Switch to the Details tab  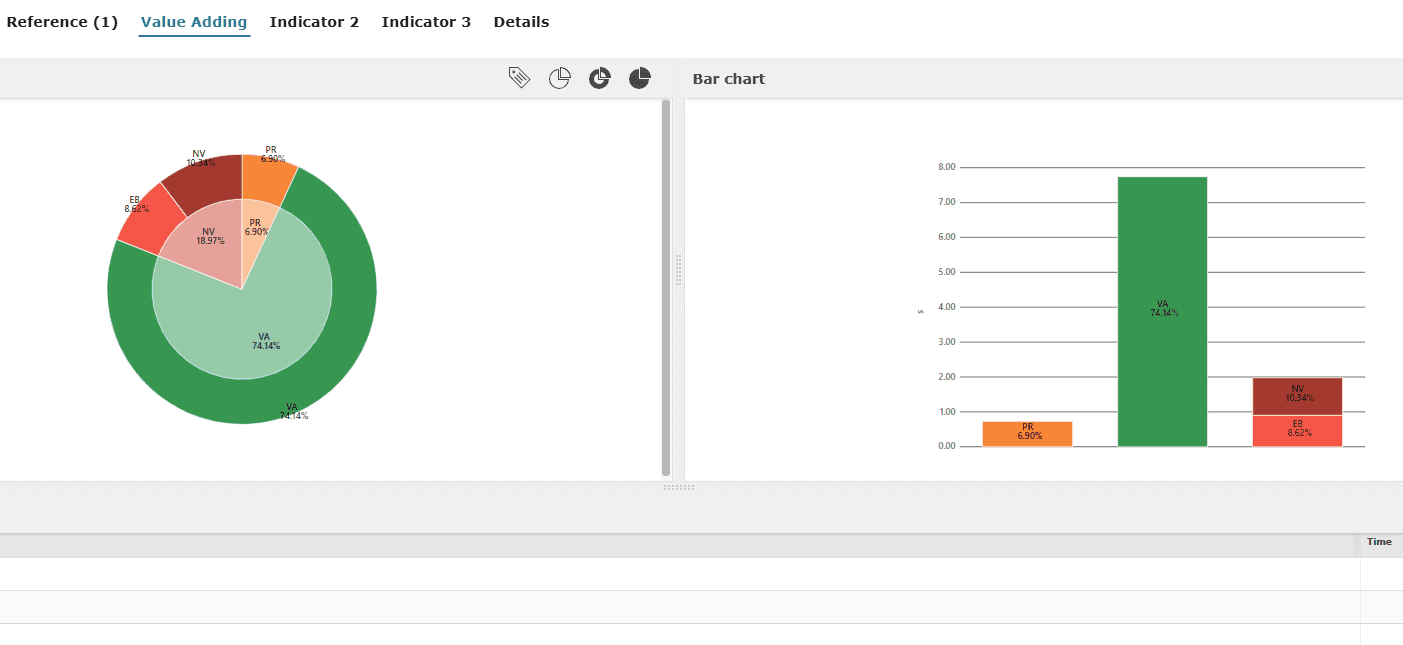tap(521, 22)
